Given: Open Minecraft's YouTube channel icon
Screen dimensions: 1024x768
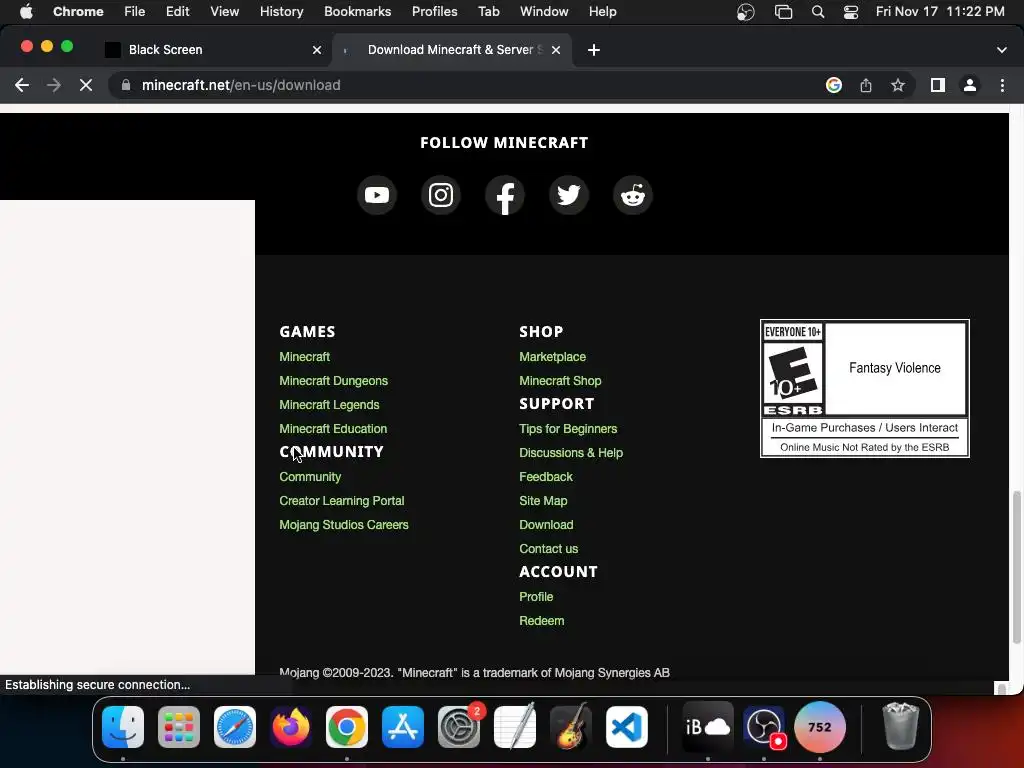Looking at the screenshot, I should click(x=377, y=195).
